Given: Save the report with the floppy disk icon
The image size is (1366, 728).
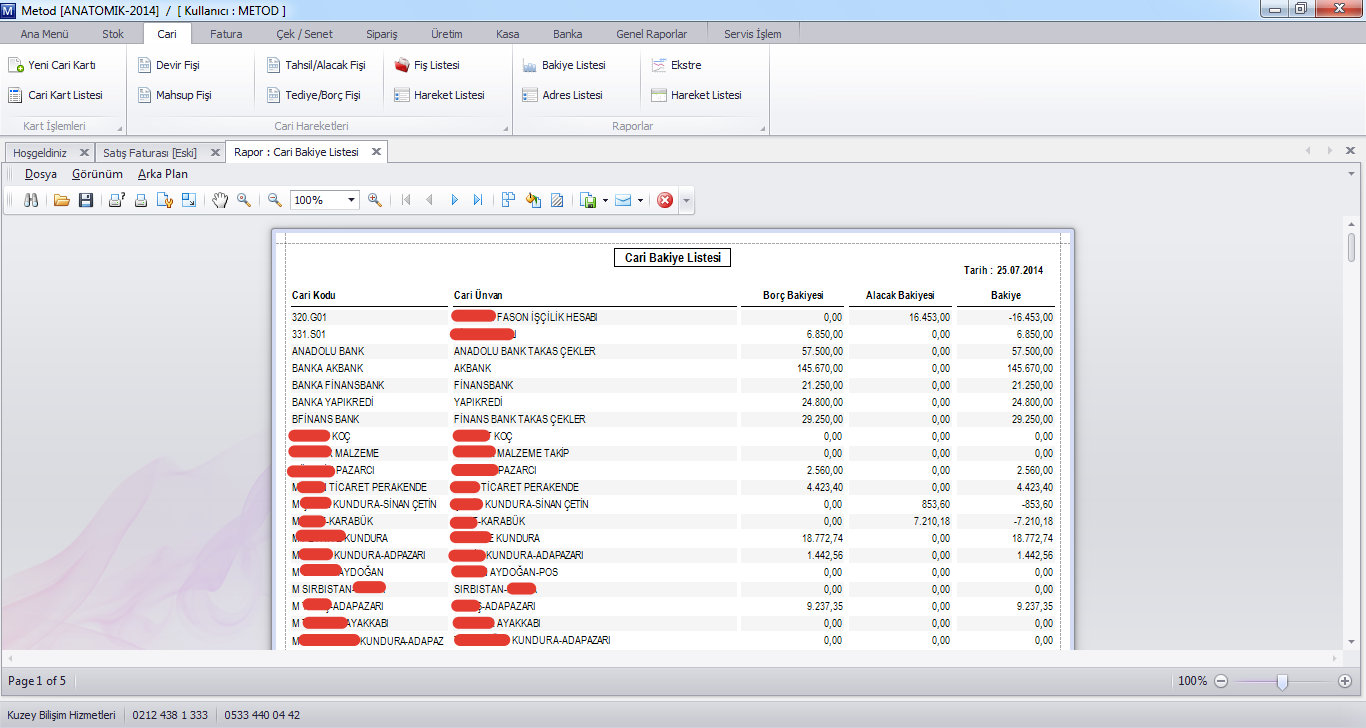Looking at the screenshot, I should (86, 200).
